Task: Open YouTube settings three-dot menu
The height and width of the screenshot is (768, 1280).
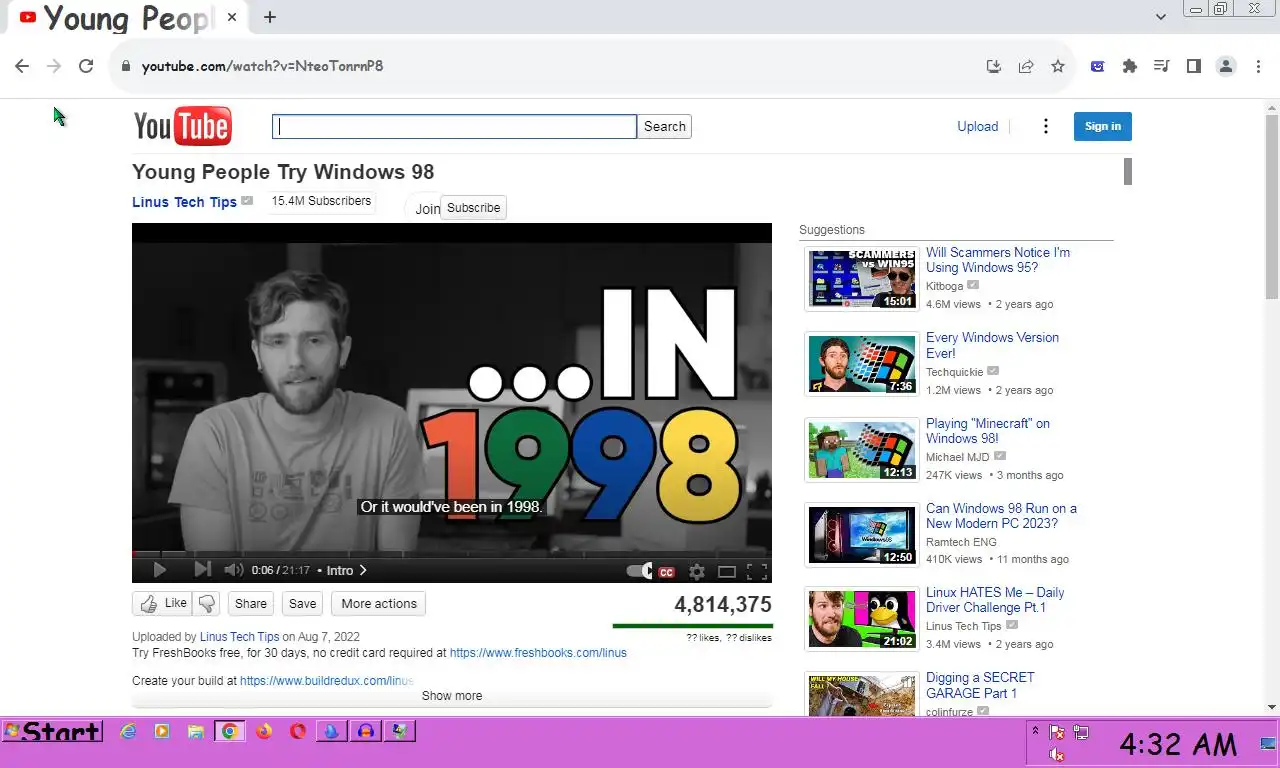Action: point(1046,126)
